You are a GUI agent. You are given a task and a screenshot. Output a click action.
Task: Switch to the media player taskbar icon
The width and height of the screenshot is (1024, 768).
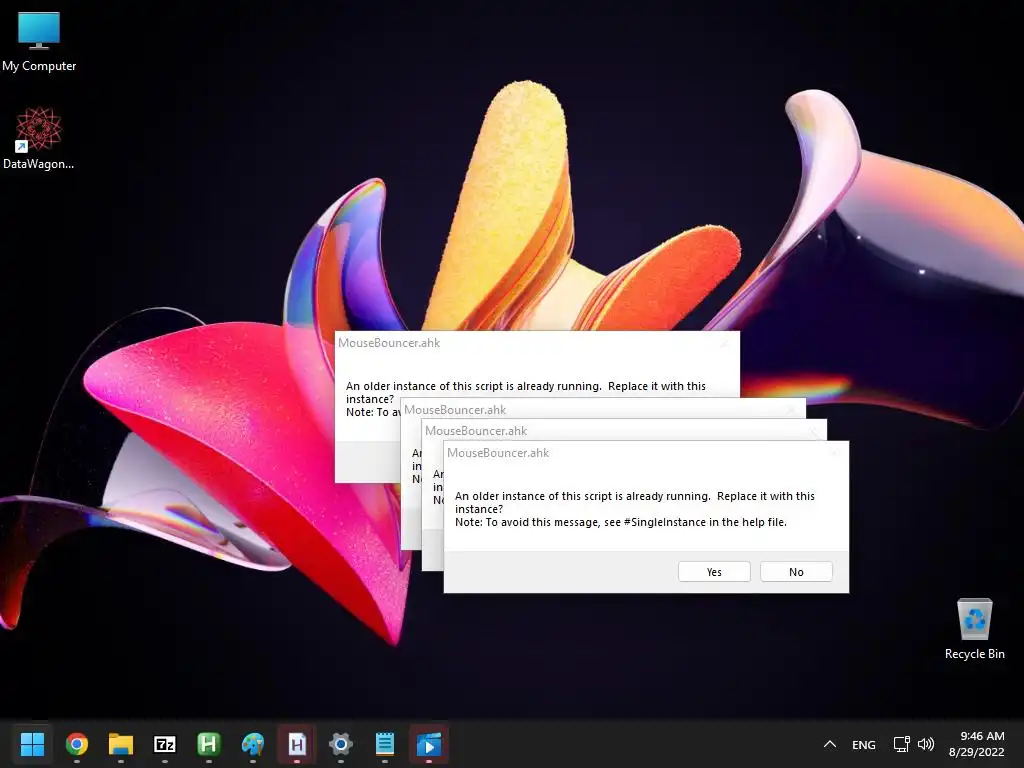(x=428, y=744)
